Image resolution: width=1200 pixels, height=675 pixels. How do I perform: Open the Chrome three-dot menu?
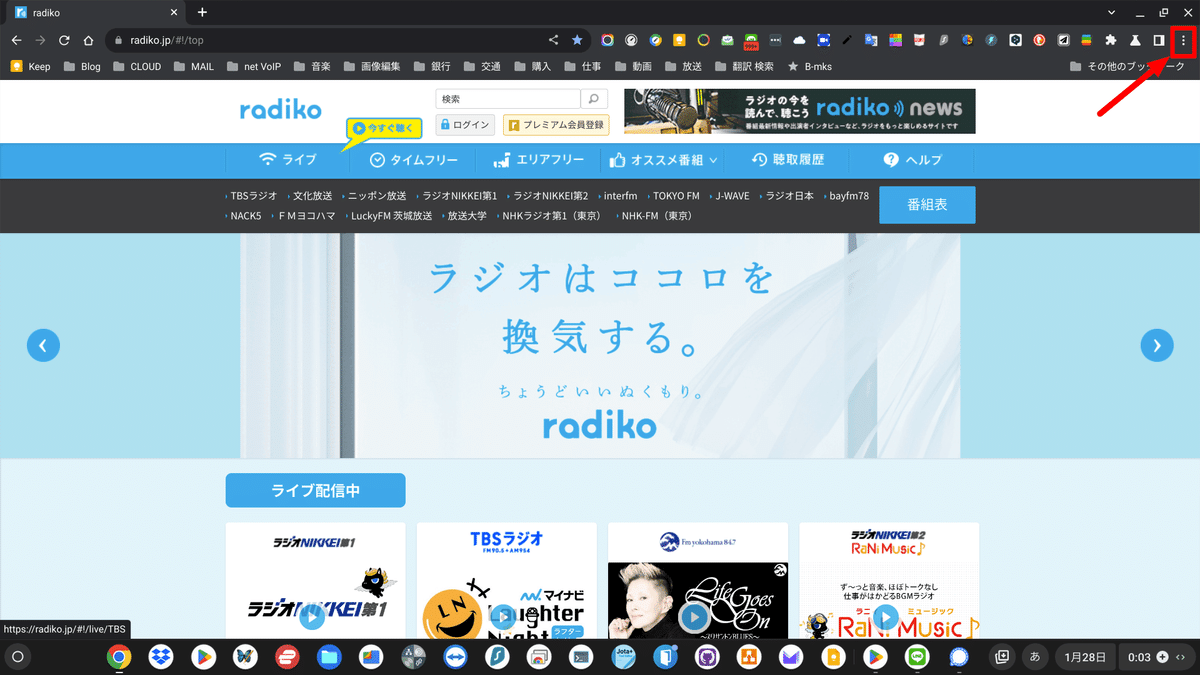(1184, 40)
